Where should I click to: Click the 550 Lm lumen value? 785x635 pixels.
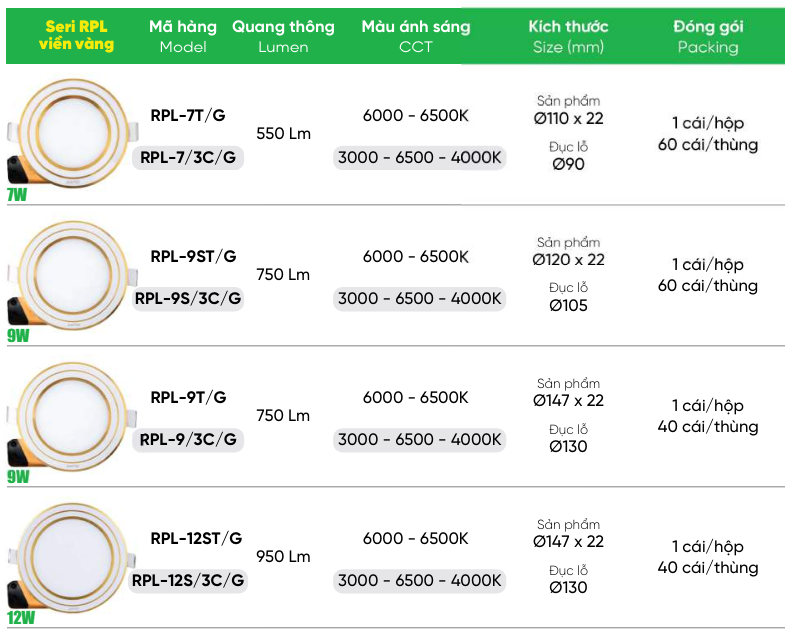283,134
